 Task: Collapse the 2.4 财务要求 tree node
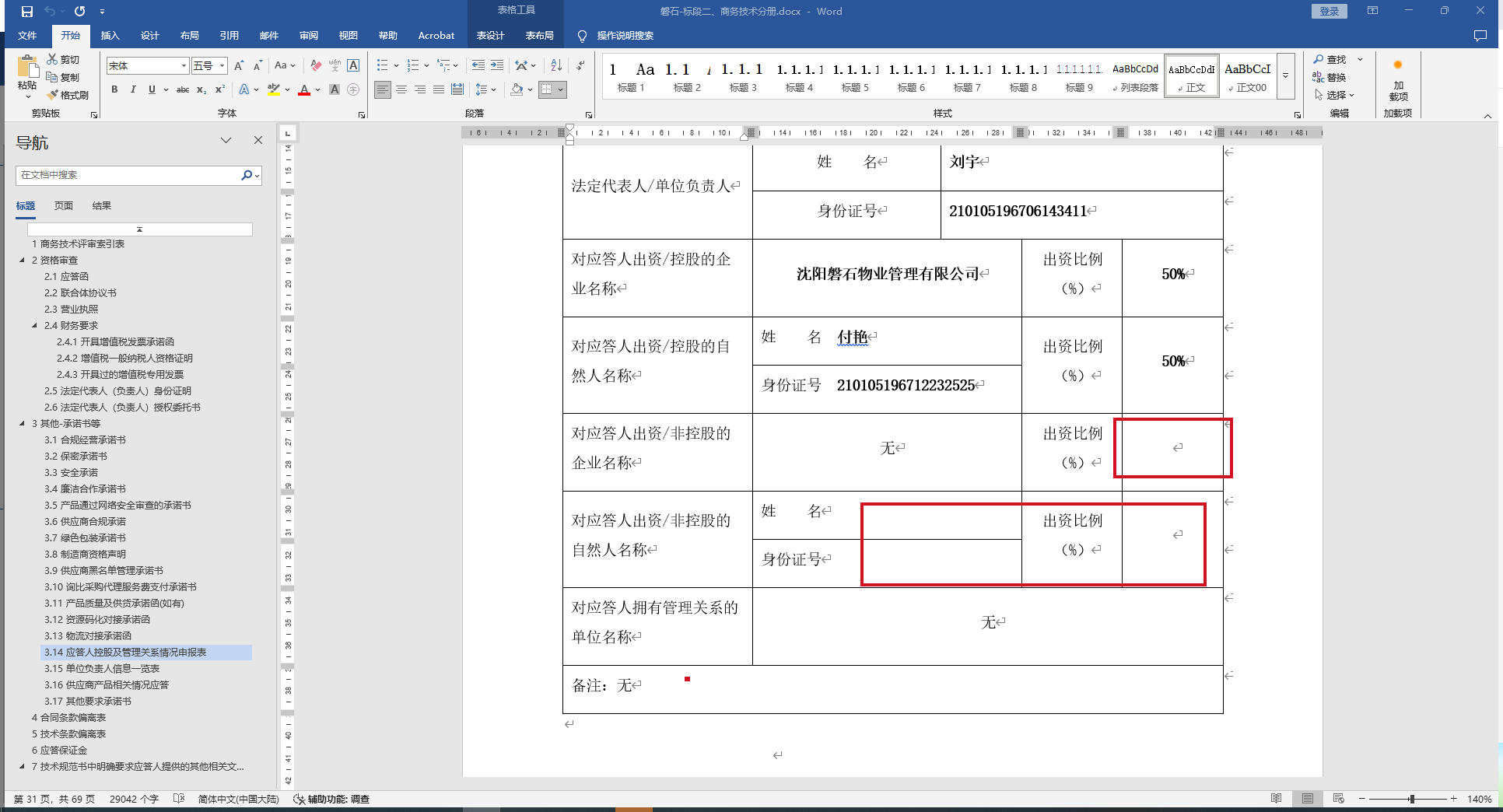(x=34, y=326)
